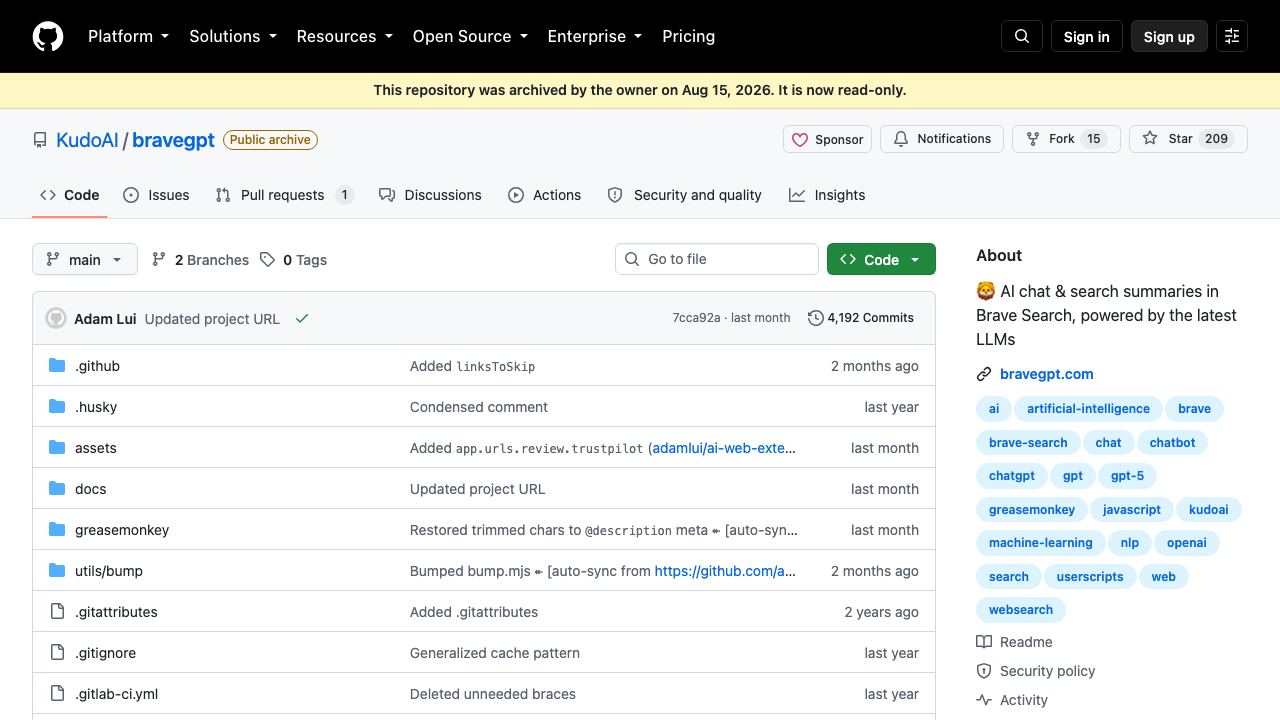Fork the repository with the Fork button
The image size is (1280, 720).
click(1067, 139)
